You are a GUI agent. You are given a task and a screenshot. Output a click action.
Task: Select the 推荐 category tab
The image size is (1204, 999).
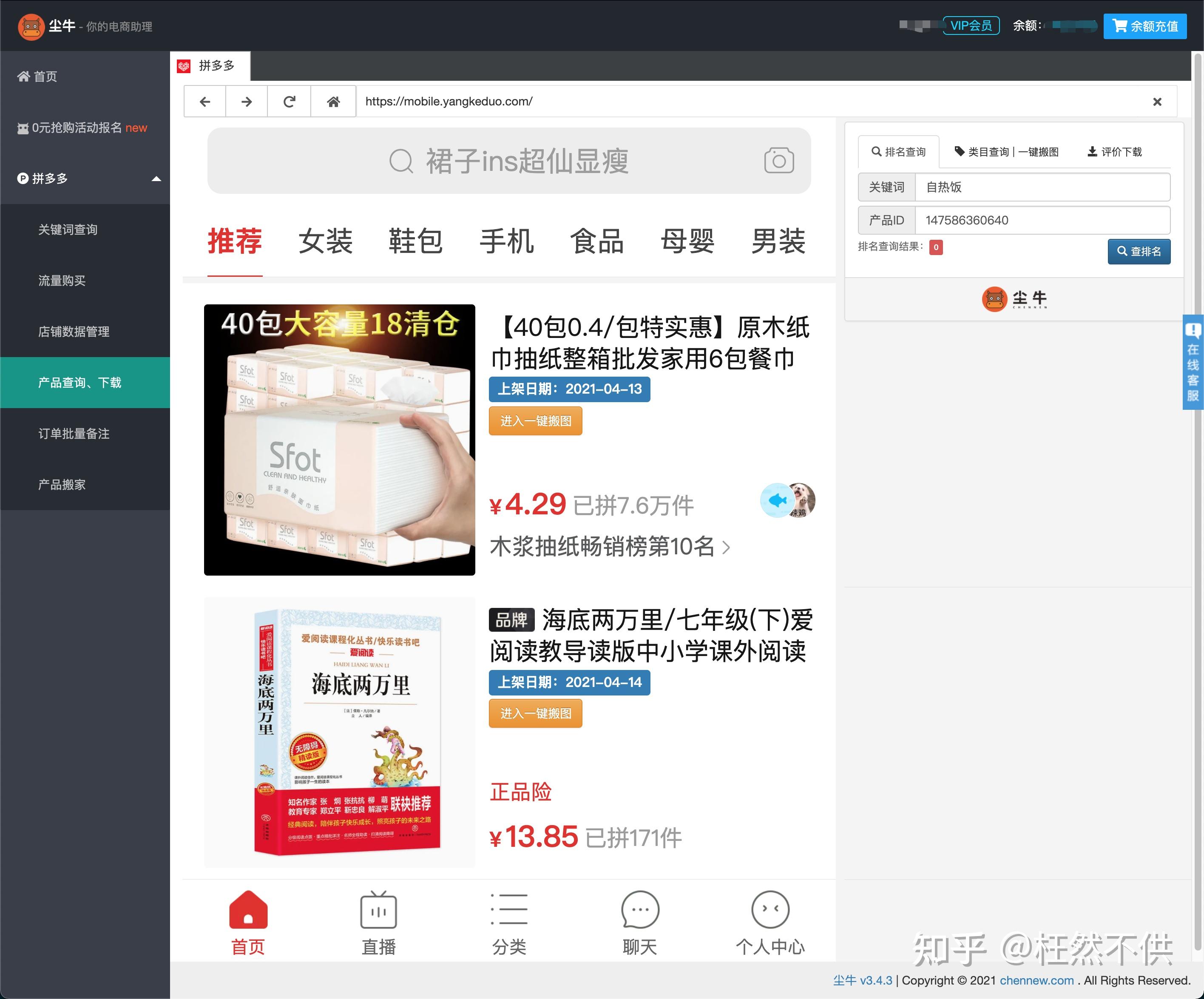point(235,241)
